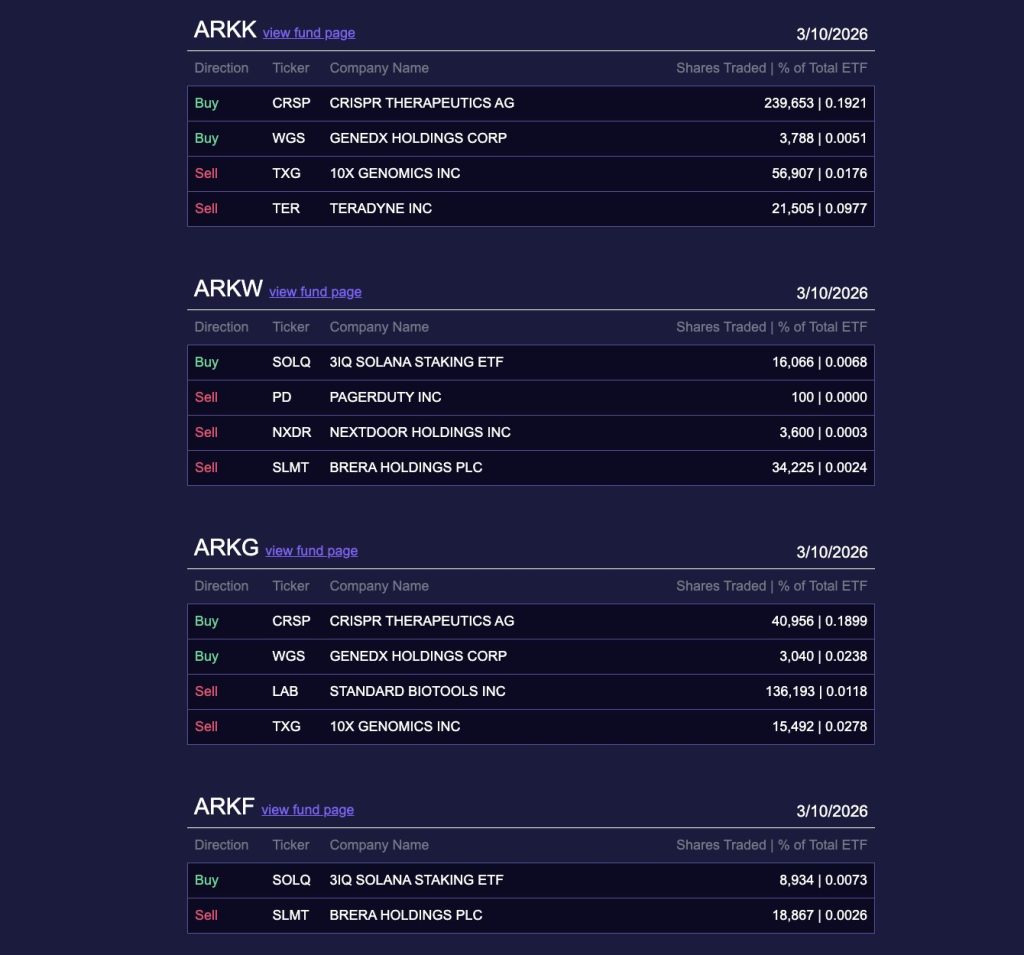The image size is (1024, 955).
Task: Click ARKF SOLQ ticker cell
Action: click(x=291, y=881)
